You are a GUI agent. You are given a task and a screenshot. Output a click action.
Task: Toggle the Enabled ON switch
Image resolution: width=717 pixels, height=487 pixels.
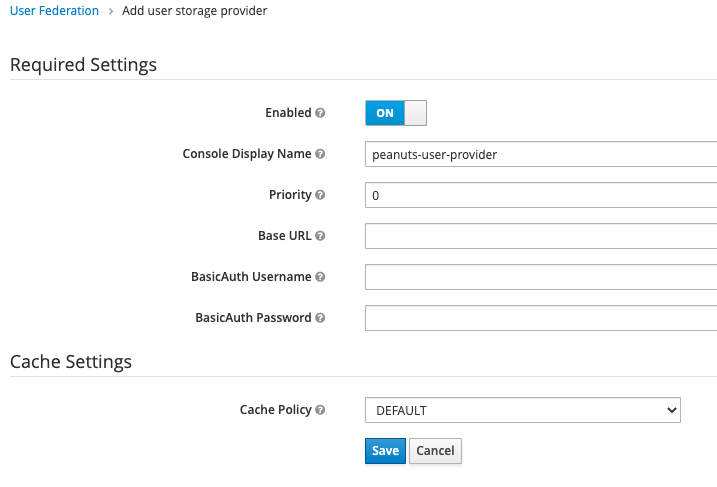pyautogui.click(x=396, y=113)
